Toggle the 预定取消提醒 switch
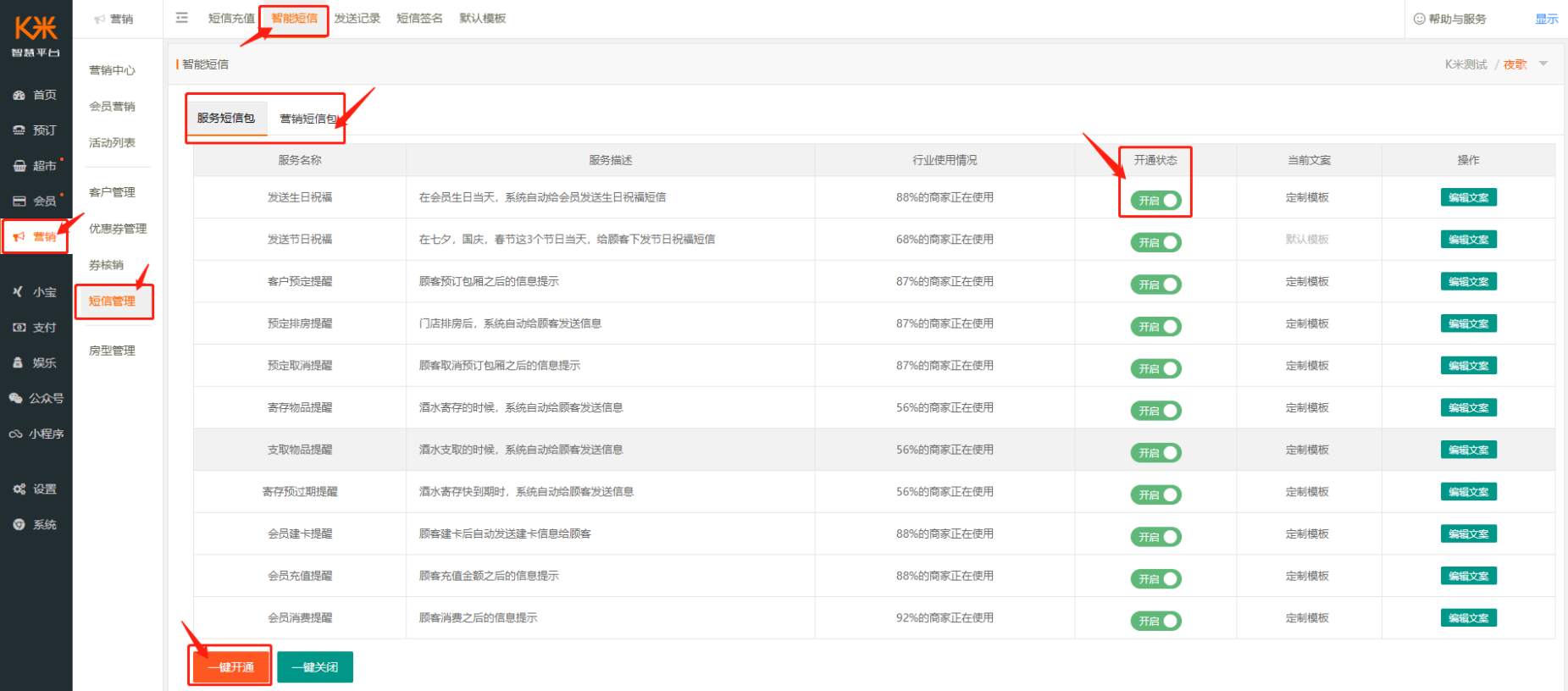Viewport: 1568px width, 691px height. (x=1155, y=368)
